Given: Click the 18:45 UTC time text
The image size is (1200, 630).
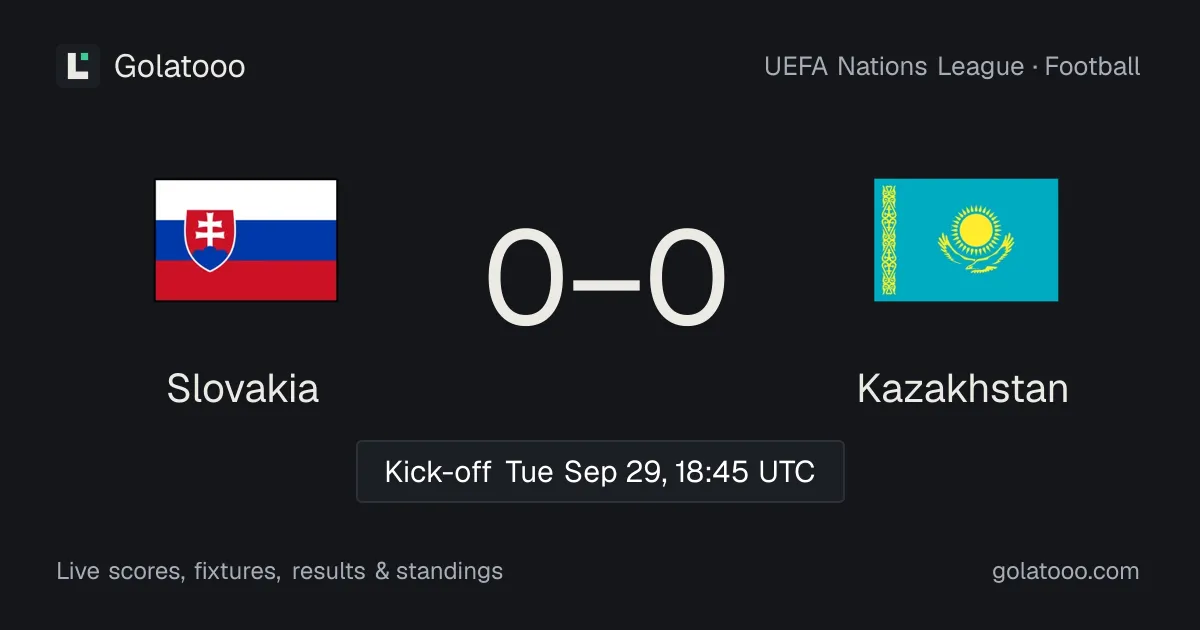Looking at the screenshot, I should (x=746, y=471).
